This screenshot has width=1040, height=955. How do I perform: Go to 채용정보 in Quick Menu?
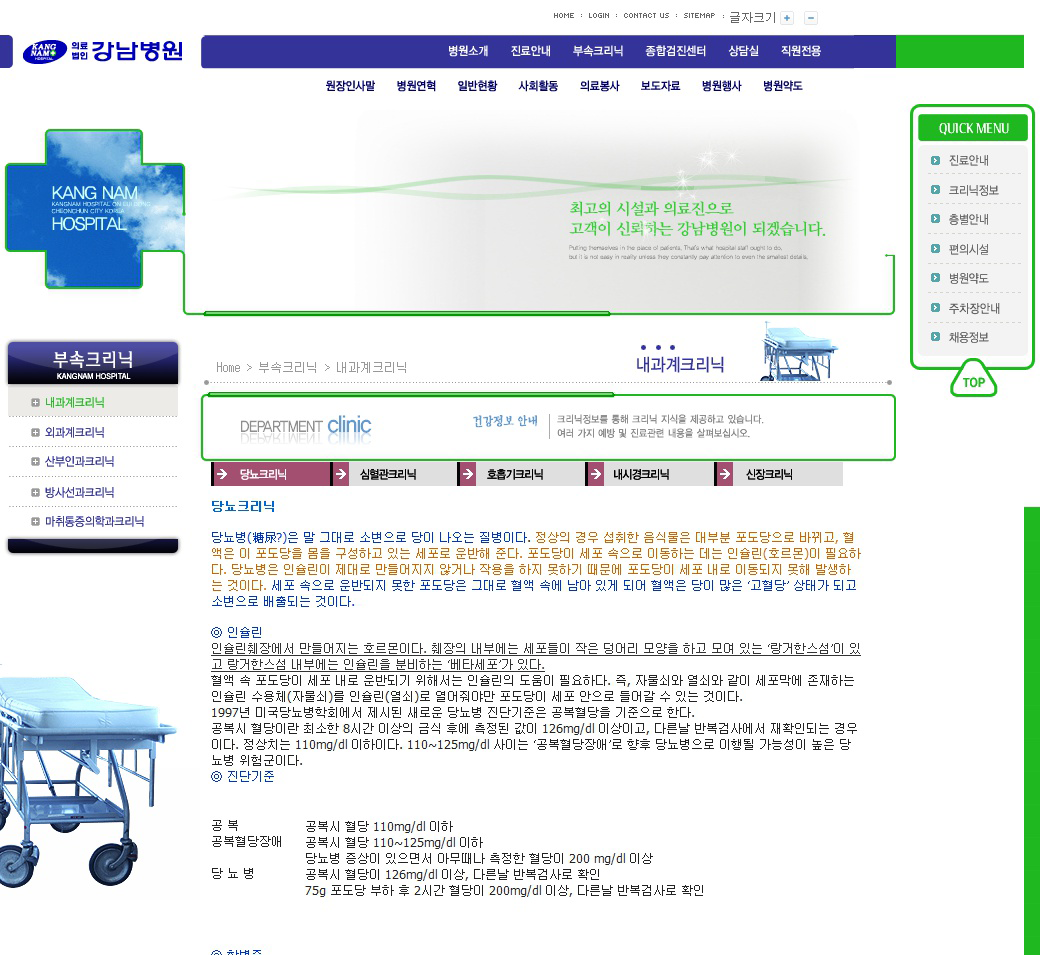(x=968, y=338)
